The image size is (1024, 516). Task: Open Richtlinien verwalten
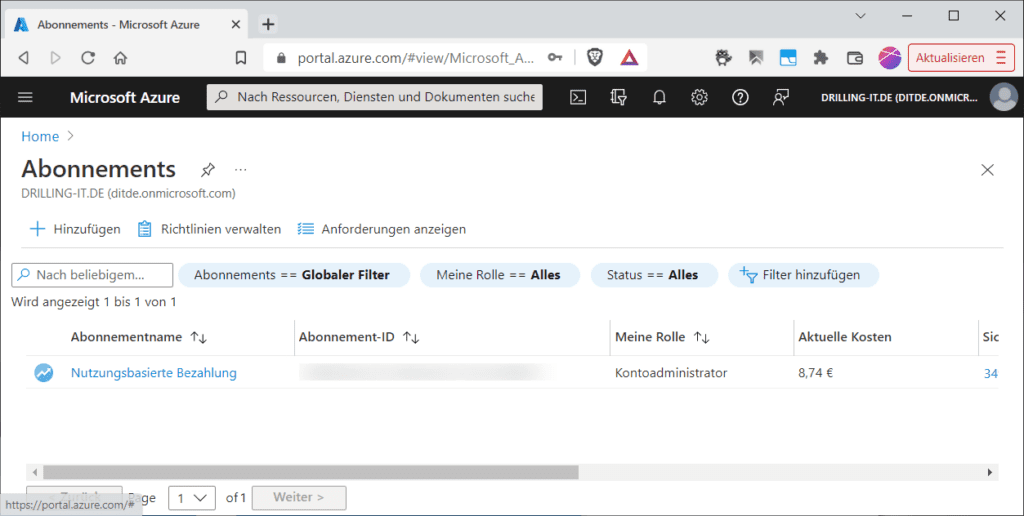(x=209, y=229)
